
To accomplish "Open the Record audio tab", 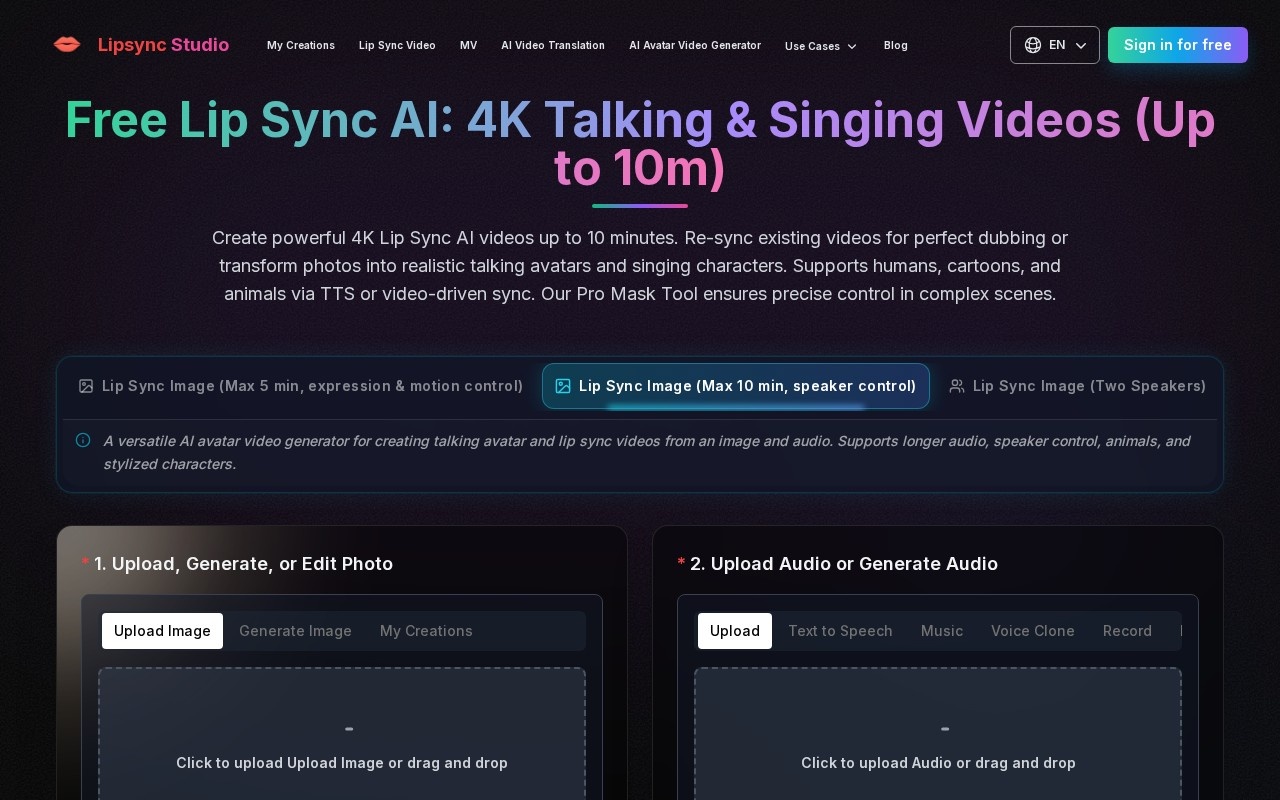I will (x=1127, y=631).
